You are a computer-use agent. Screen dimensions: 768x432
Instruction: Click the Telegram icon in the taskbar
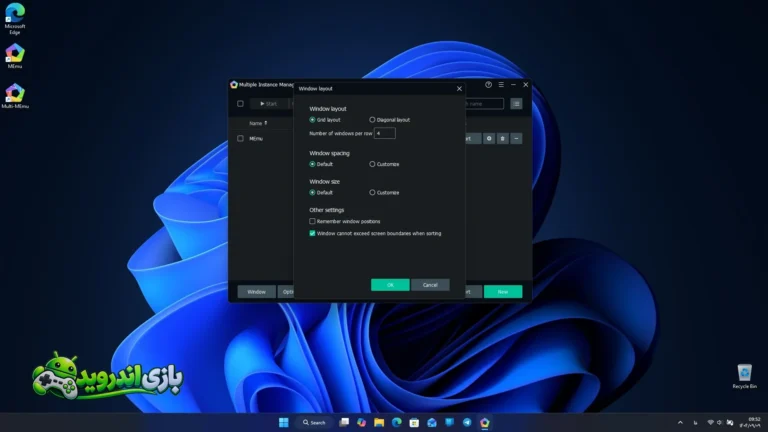467,422
